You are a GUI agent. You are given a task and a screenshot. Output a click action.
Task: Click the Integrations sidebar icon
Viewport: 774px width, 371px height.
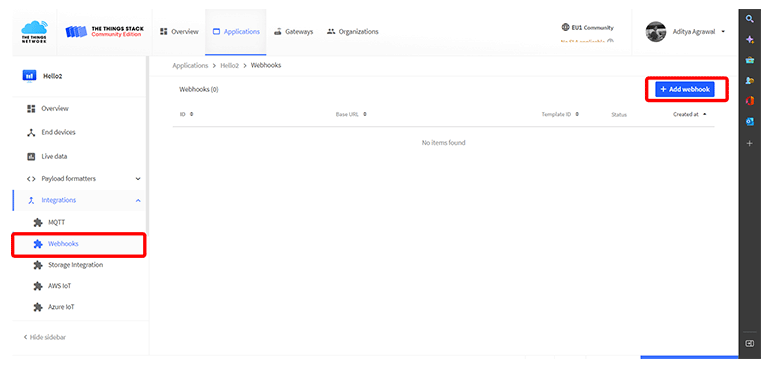pos(31,200)
